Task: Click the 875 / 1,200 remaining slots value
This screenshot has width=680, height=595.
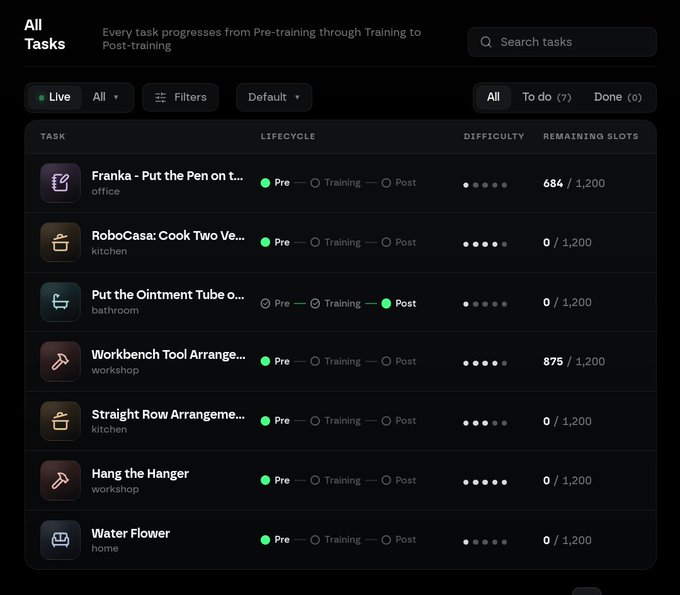Action: pos(574,362)
